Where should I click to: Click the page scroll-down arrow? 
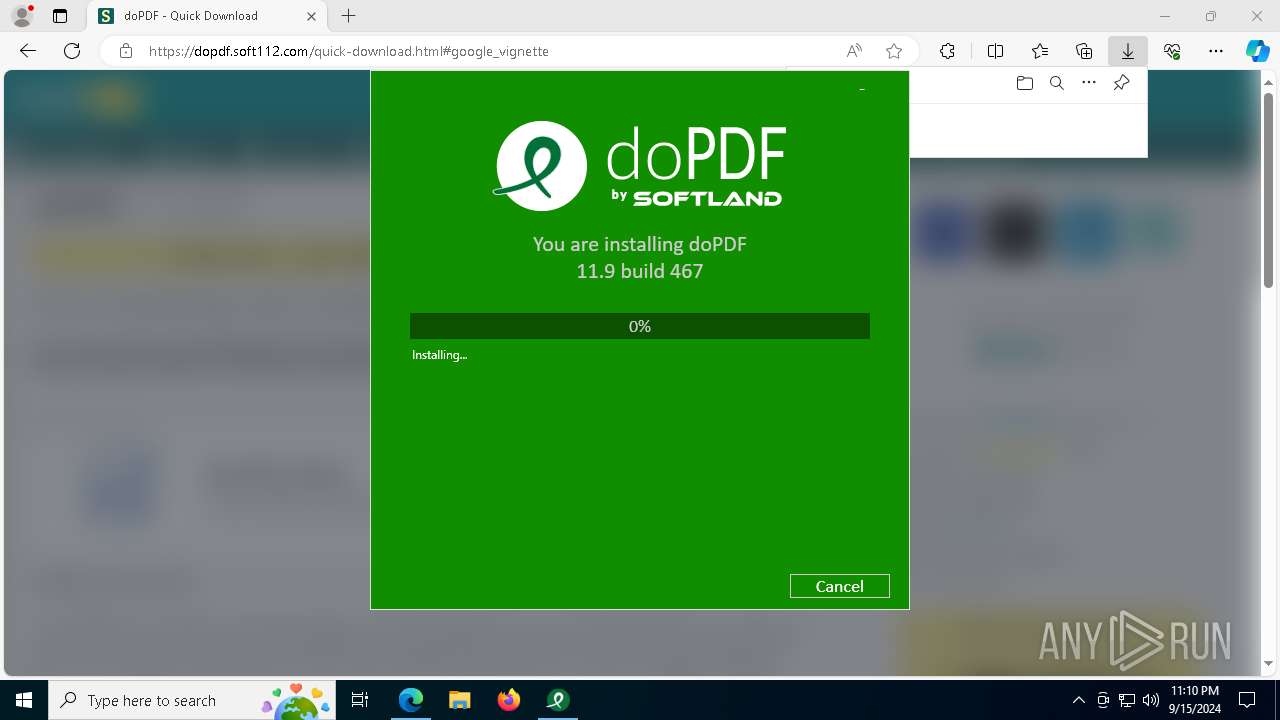(1270, 663)
